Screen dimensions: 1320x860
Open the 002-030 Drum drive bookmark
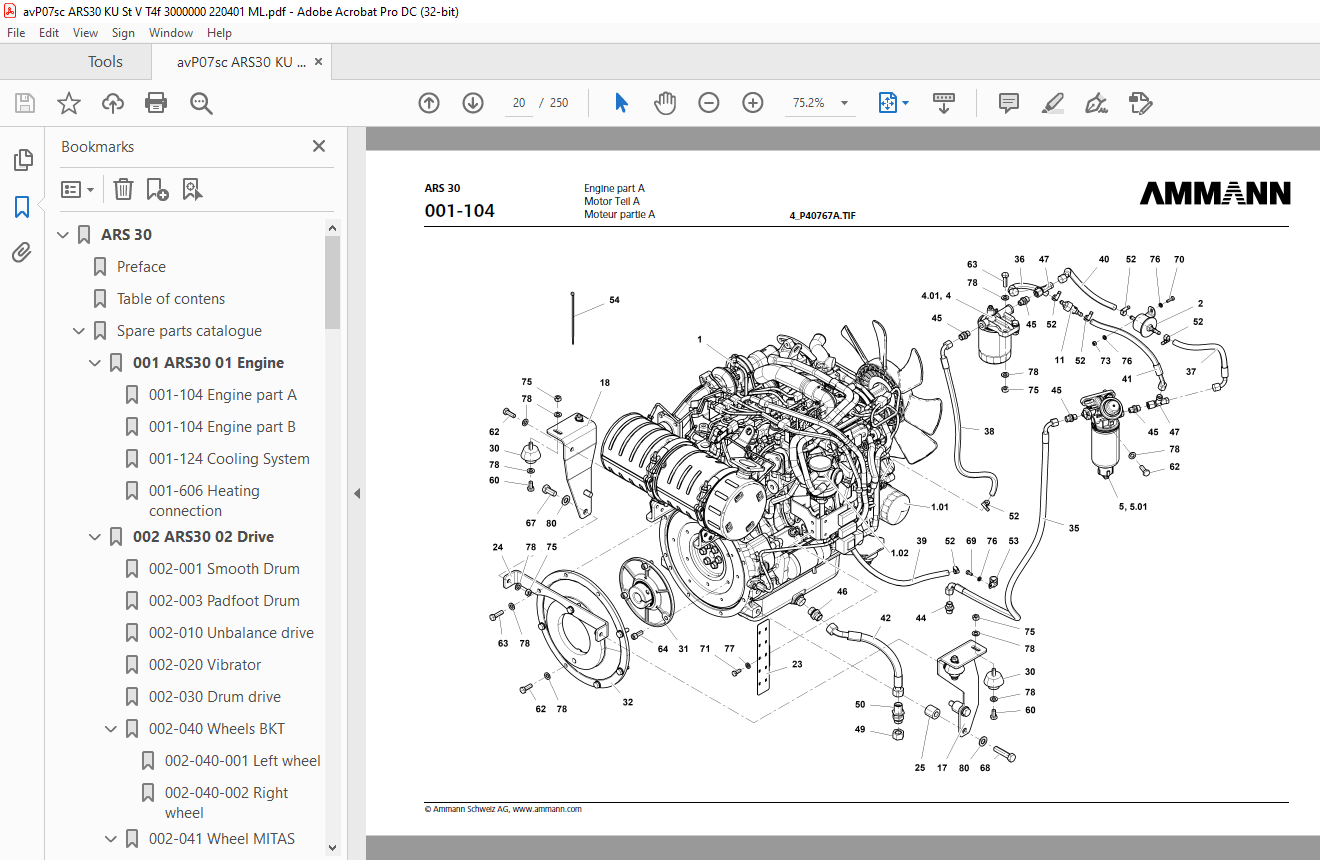(215, 697)
